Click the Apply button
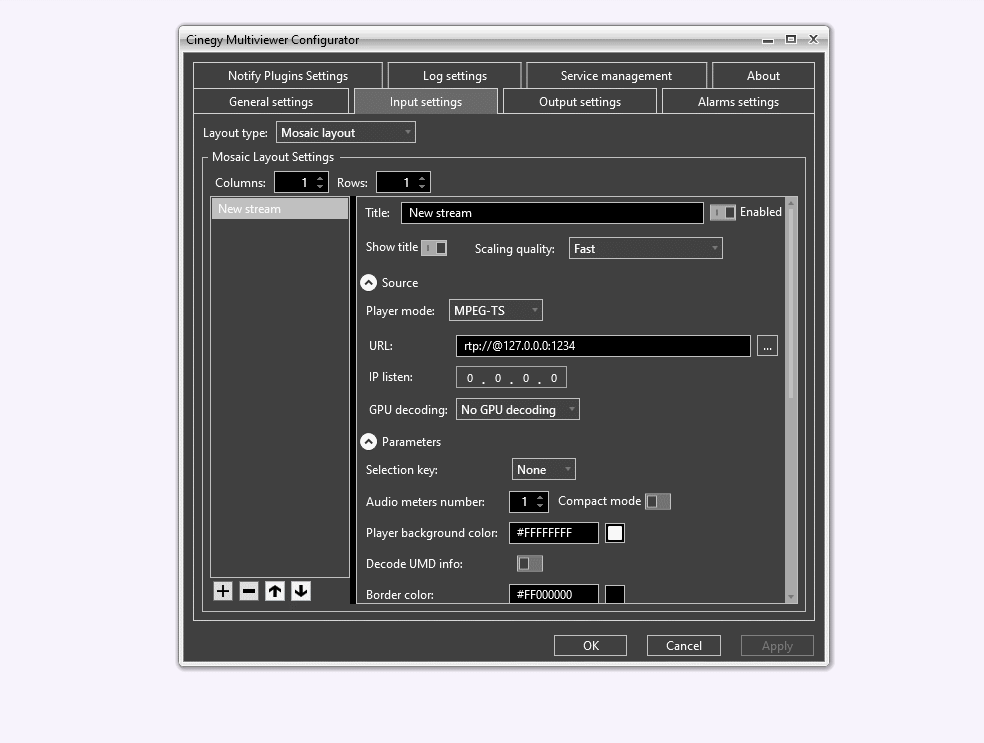This screenshot has height=743, width=984. (x=777, y=646)
